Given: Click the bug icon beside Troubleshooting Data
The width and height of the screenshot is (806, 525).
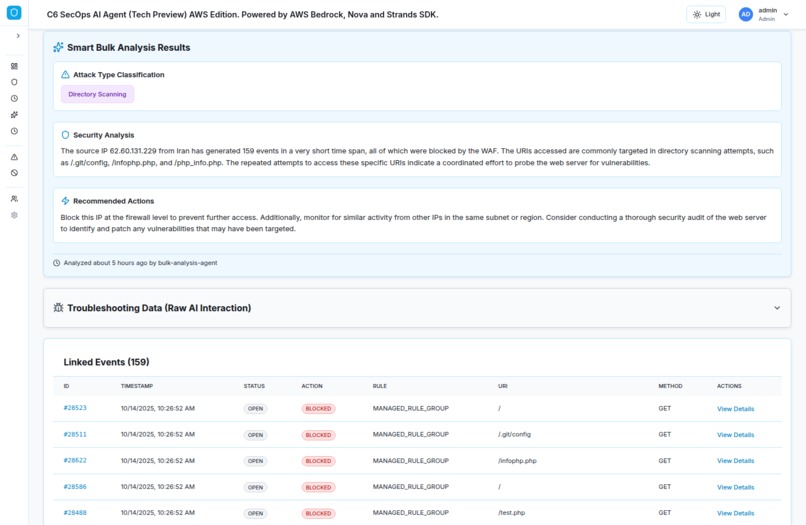Looking at the screenshot, I should click(x=58, y=307).
